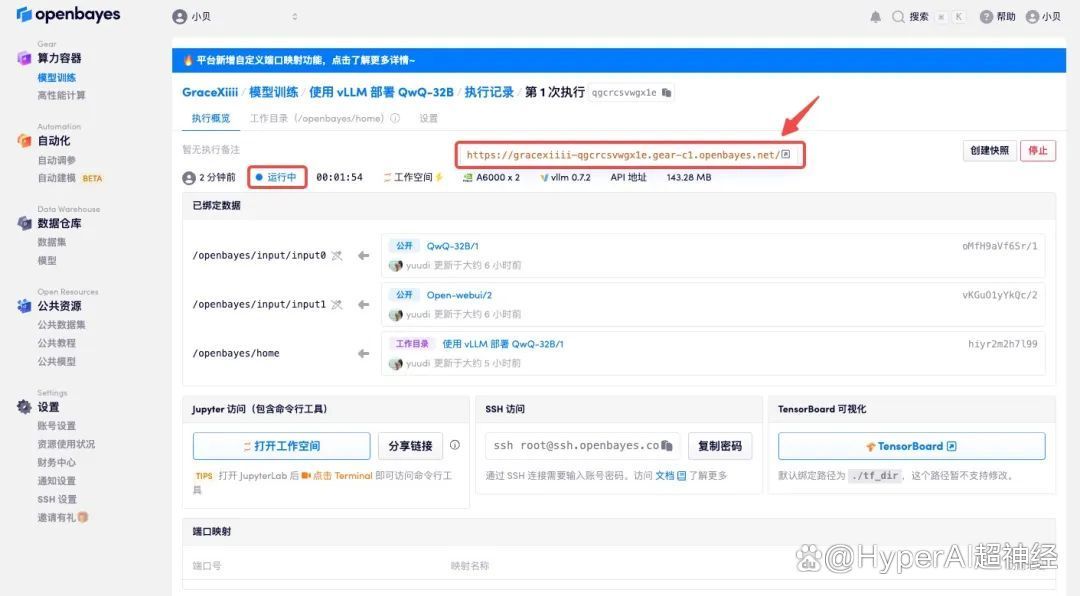
Task: Unbind the input0 data path icon
Action: pyautogui.click(x=337, y=256)
